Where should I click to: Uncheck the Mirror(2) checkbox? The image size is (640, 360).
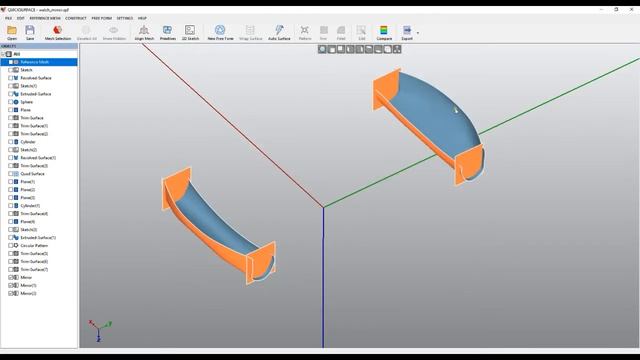[x=11, y=293]
